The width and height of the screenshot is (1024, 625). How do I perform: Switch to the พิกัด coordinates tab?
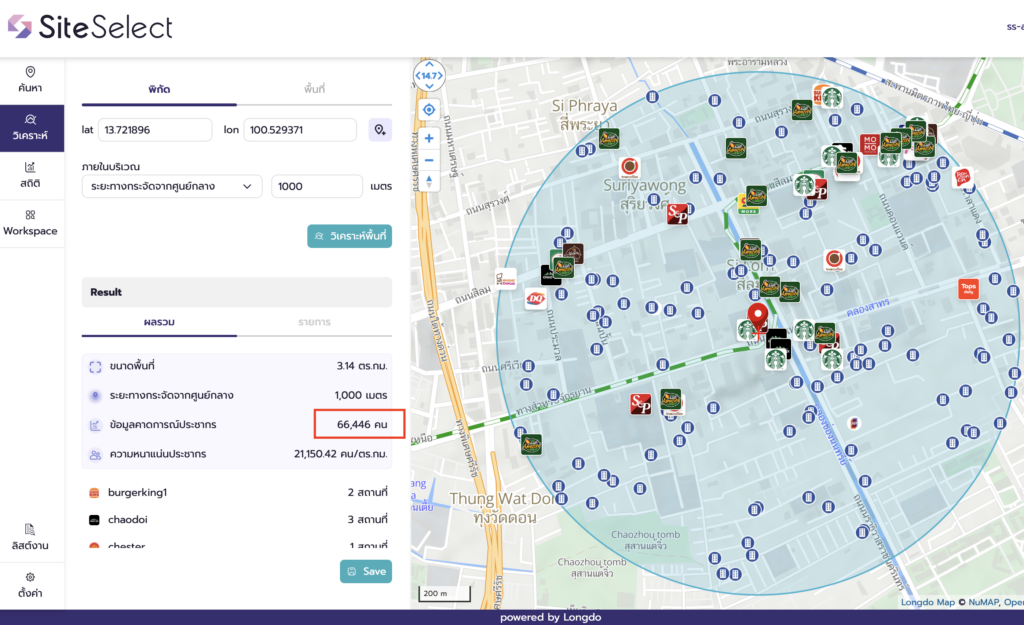[x=159, y=89]
